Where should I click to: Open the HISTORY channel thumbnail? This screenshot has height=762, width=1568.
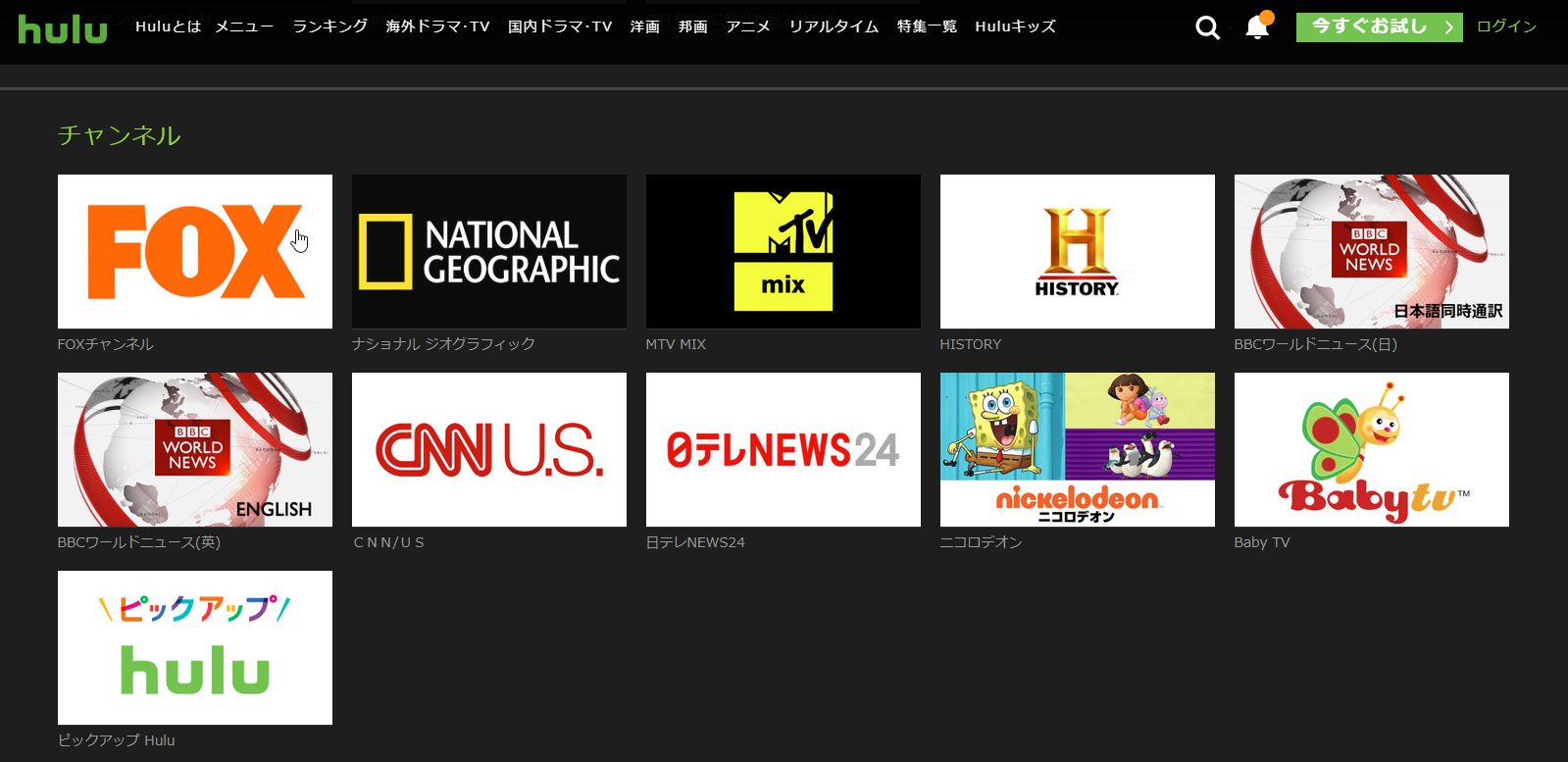point(1078,252)
